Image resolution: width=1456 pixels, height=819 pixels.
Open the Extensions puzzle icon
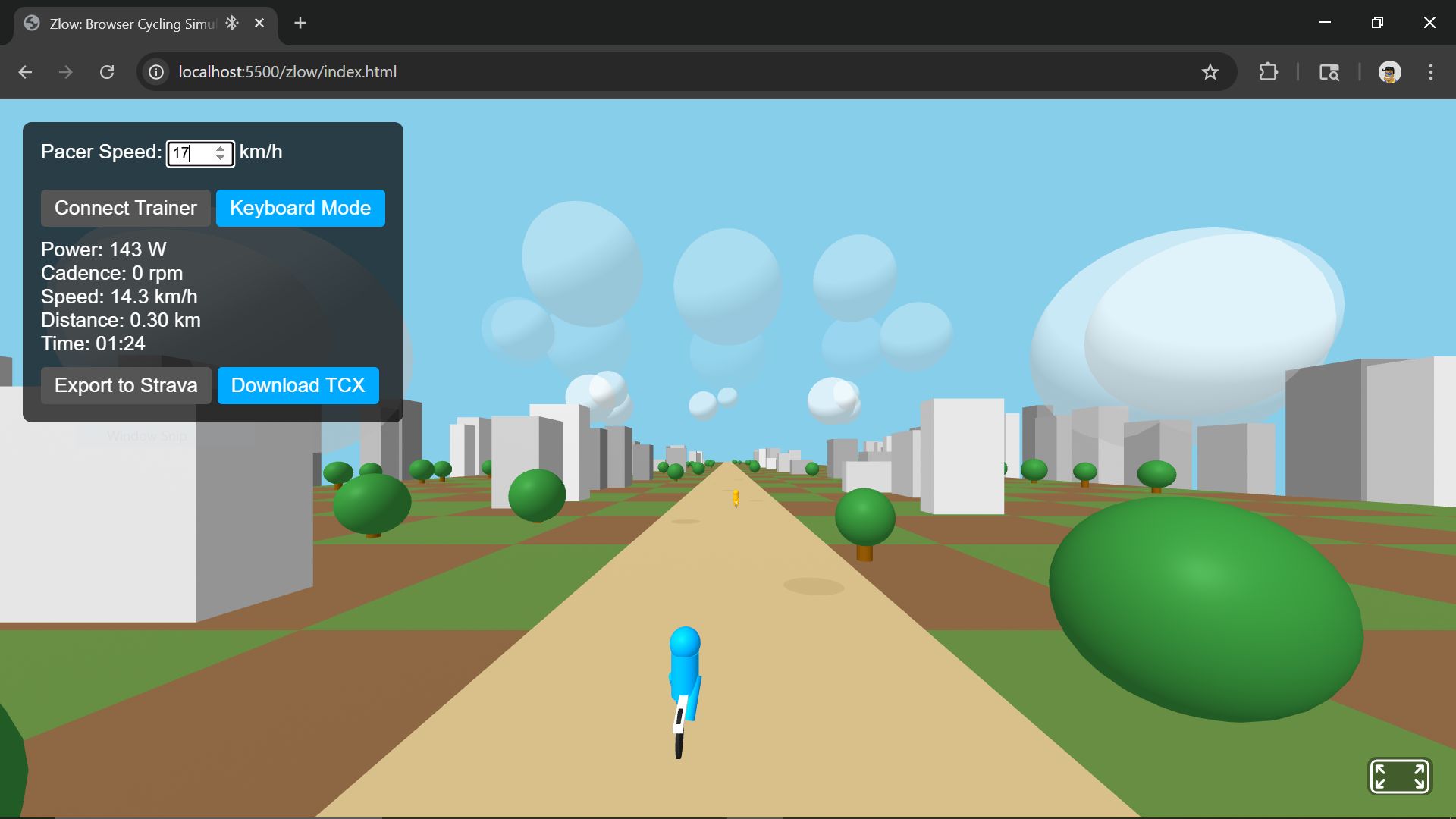tap(1268, 72)
